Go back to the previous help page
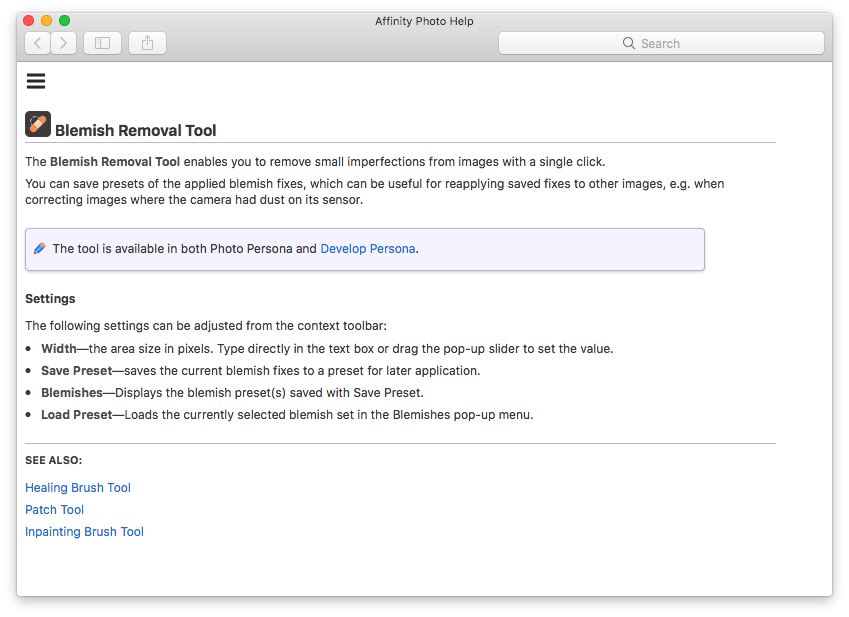The image size is (849, 617). tap(38, 43)
